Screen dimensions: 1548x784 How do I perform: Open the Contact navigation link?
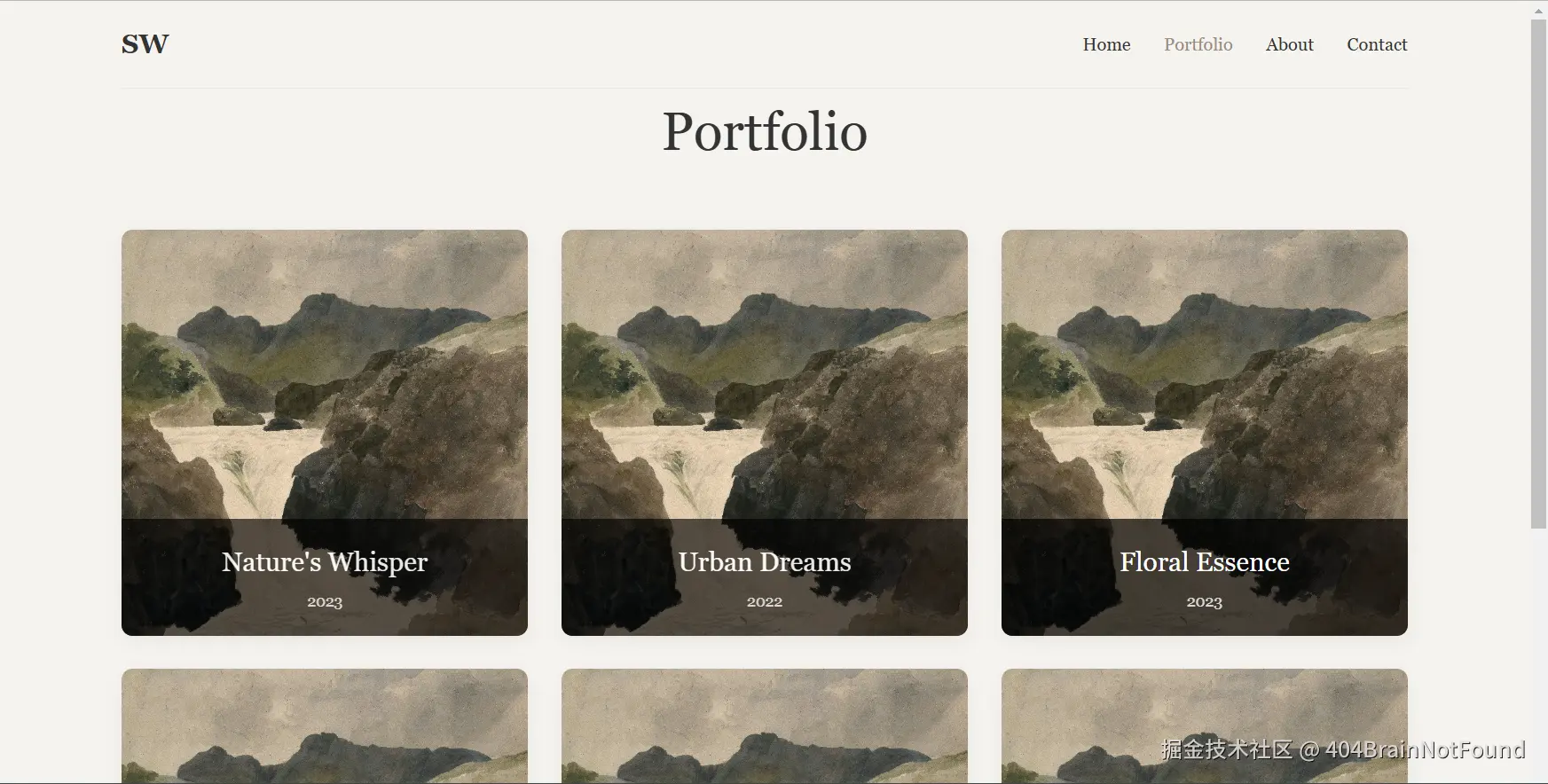coord(1377,44)
